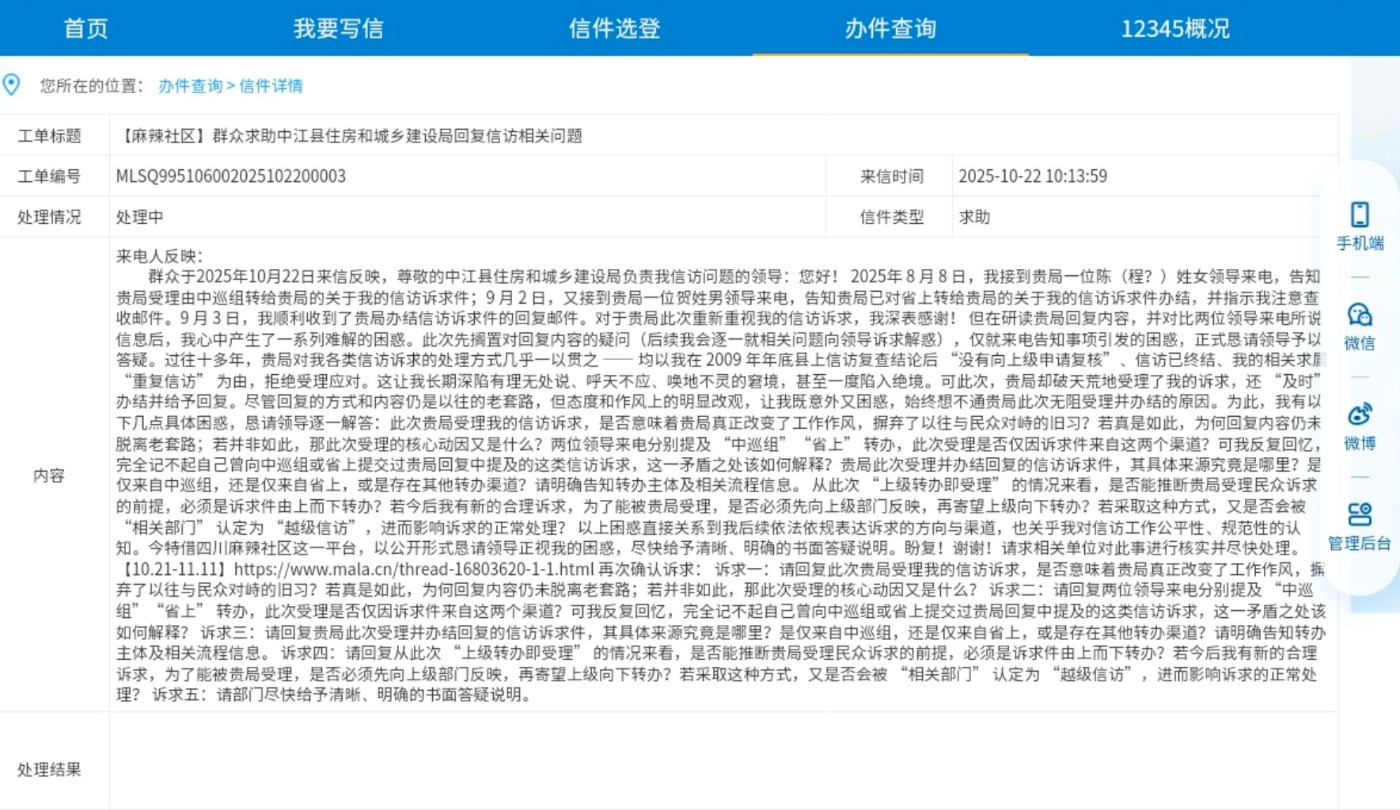The height and width of the screenshot is (810, 1400).
Task: Click the 微博 Weibo icon in sidebar
Action: [1359, 424]
